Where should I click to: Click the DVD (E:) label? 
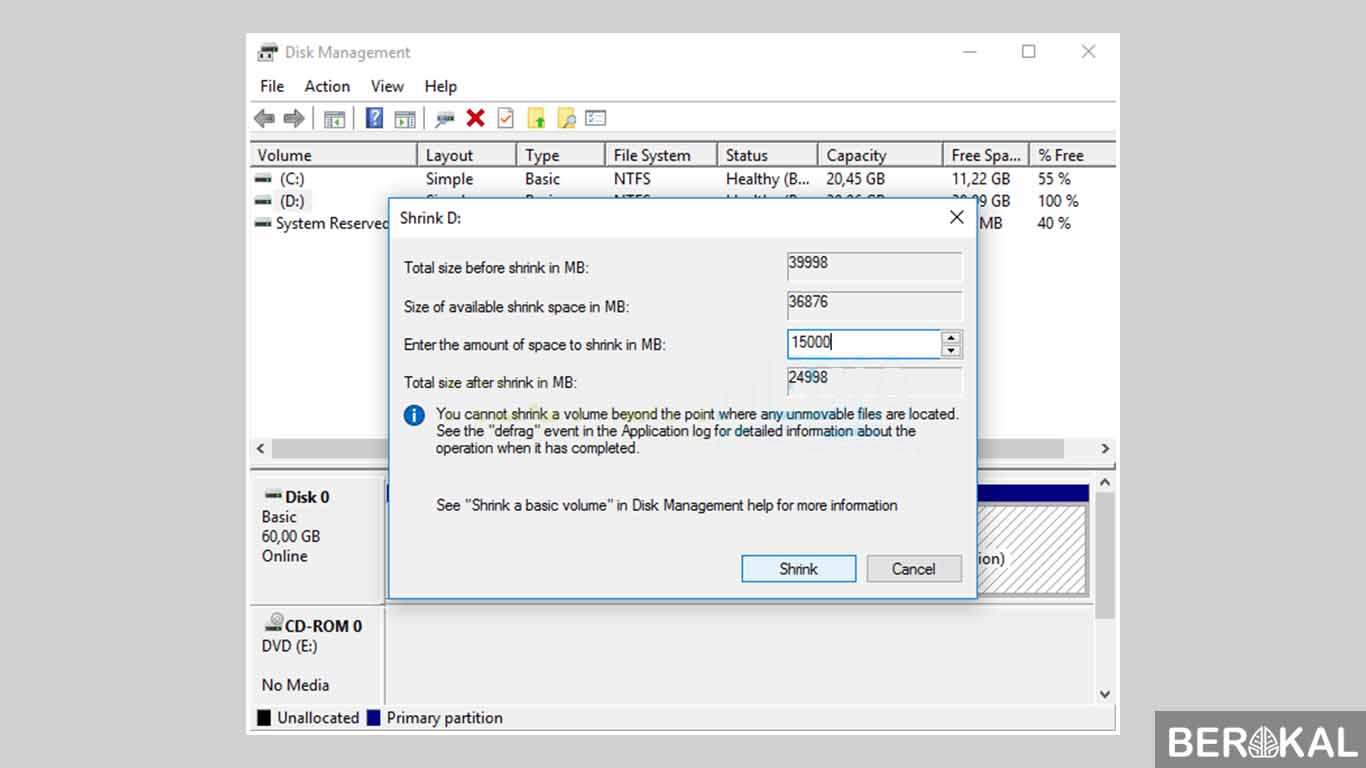coord(290,646)
